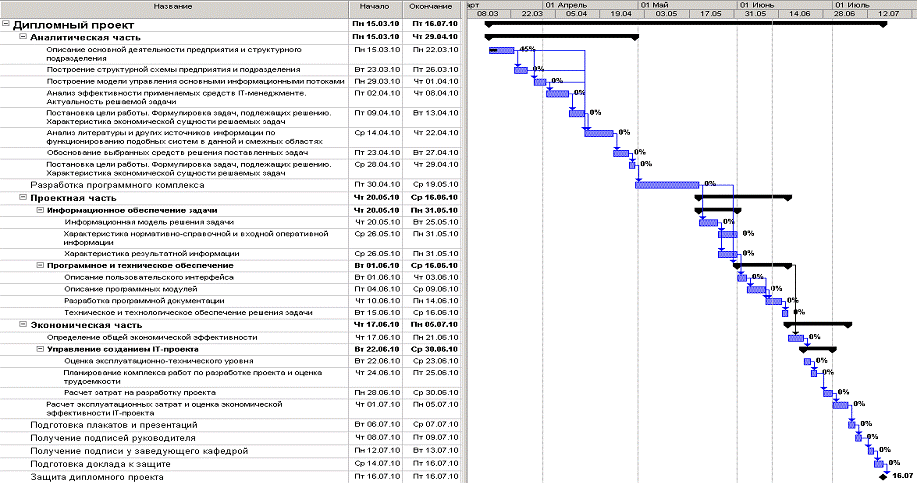Image resolution: width=917 pixels, height=483 pixels.
Task: Collapse the "Аналитическая часть" group
Action: coord(23,36)
